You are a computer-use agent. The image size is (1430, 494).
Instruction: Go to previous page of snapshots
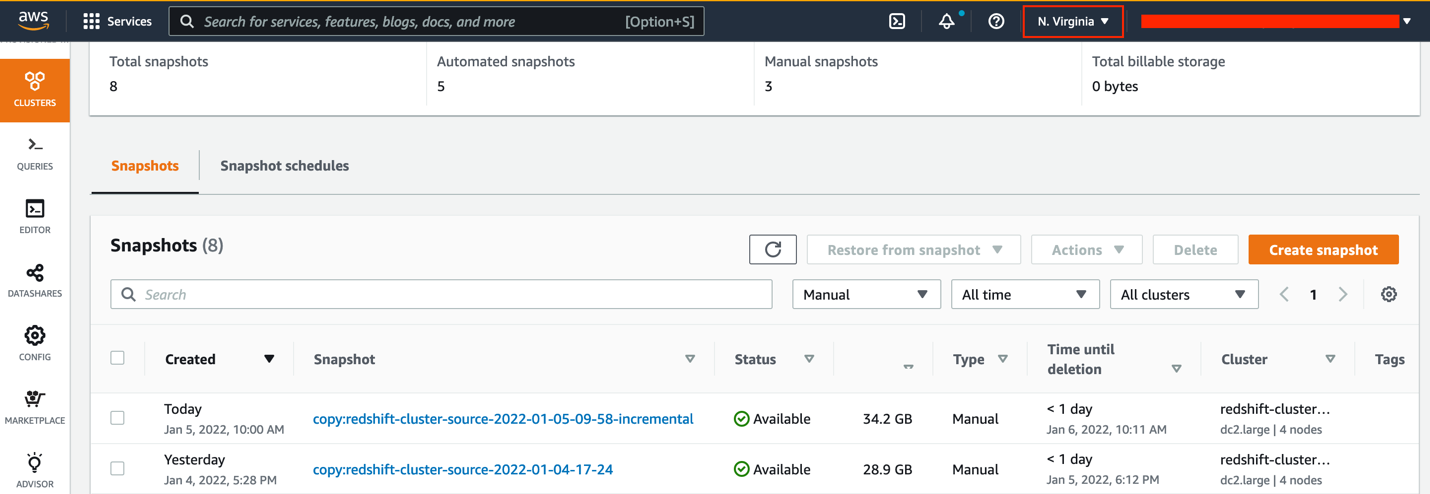(1284, 294)
